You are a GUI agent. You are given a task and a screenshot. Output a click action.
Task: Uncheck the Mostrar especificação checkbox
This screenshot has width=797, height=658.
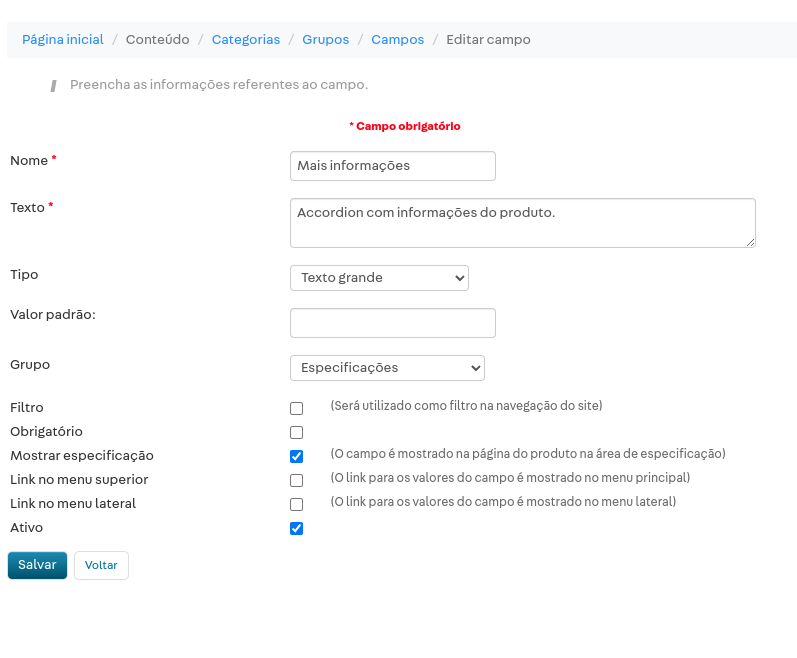pyautogui.click(x=296, y=457)
